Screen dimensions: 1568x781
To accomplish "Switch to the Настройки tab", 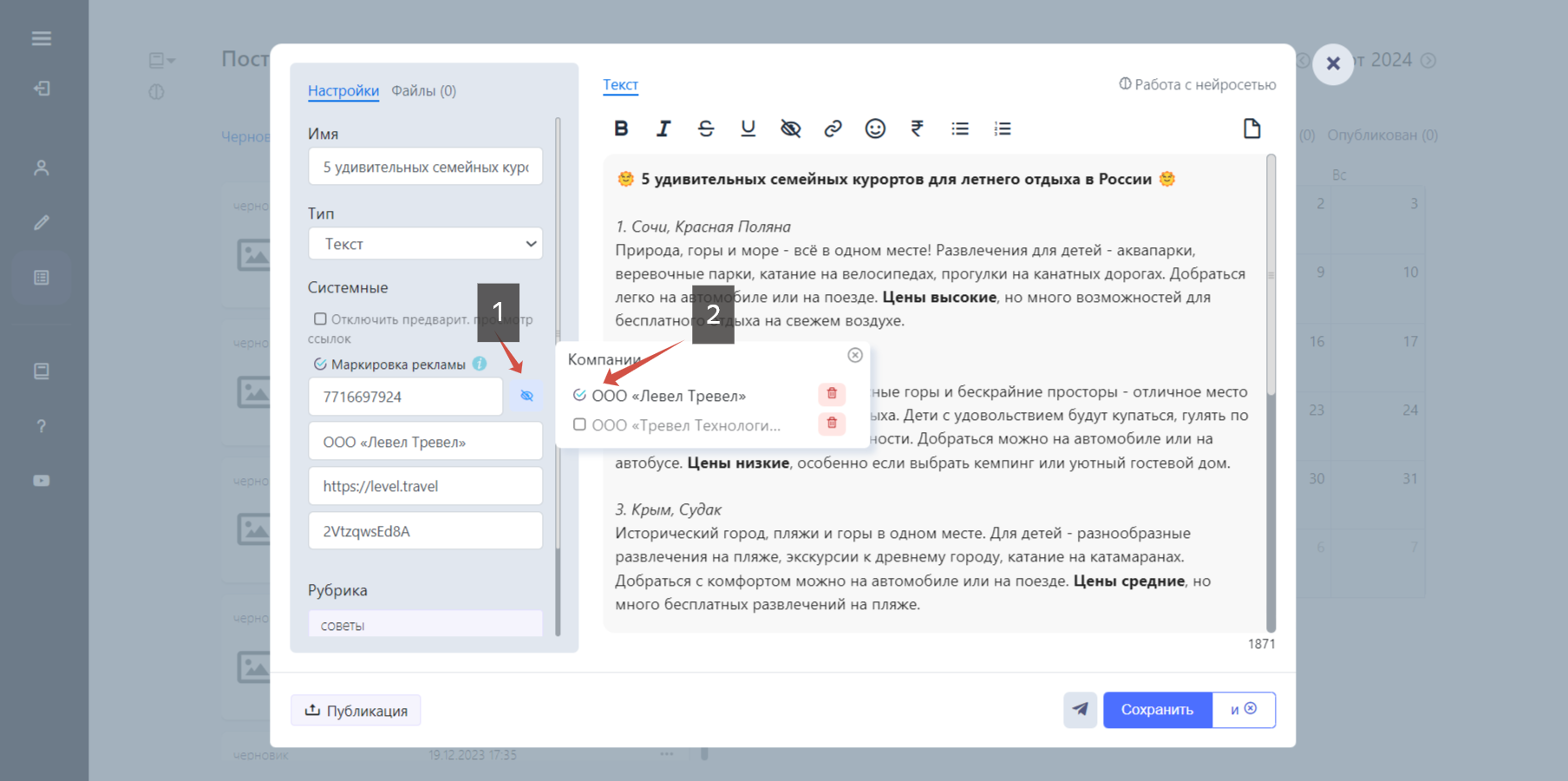I will coord(343,91).
